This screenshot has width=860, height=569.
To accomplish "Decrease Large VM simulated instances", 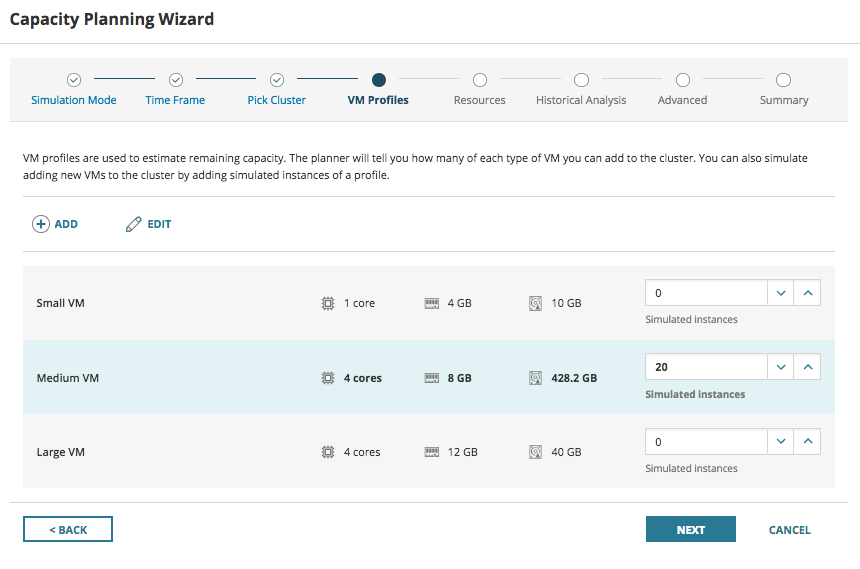I will pyautogui.click(x=781, y=441).
